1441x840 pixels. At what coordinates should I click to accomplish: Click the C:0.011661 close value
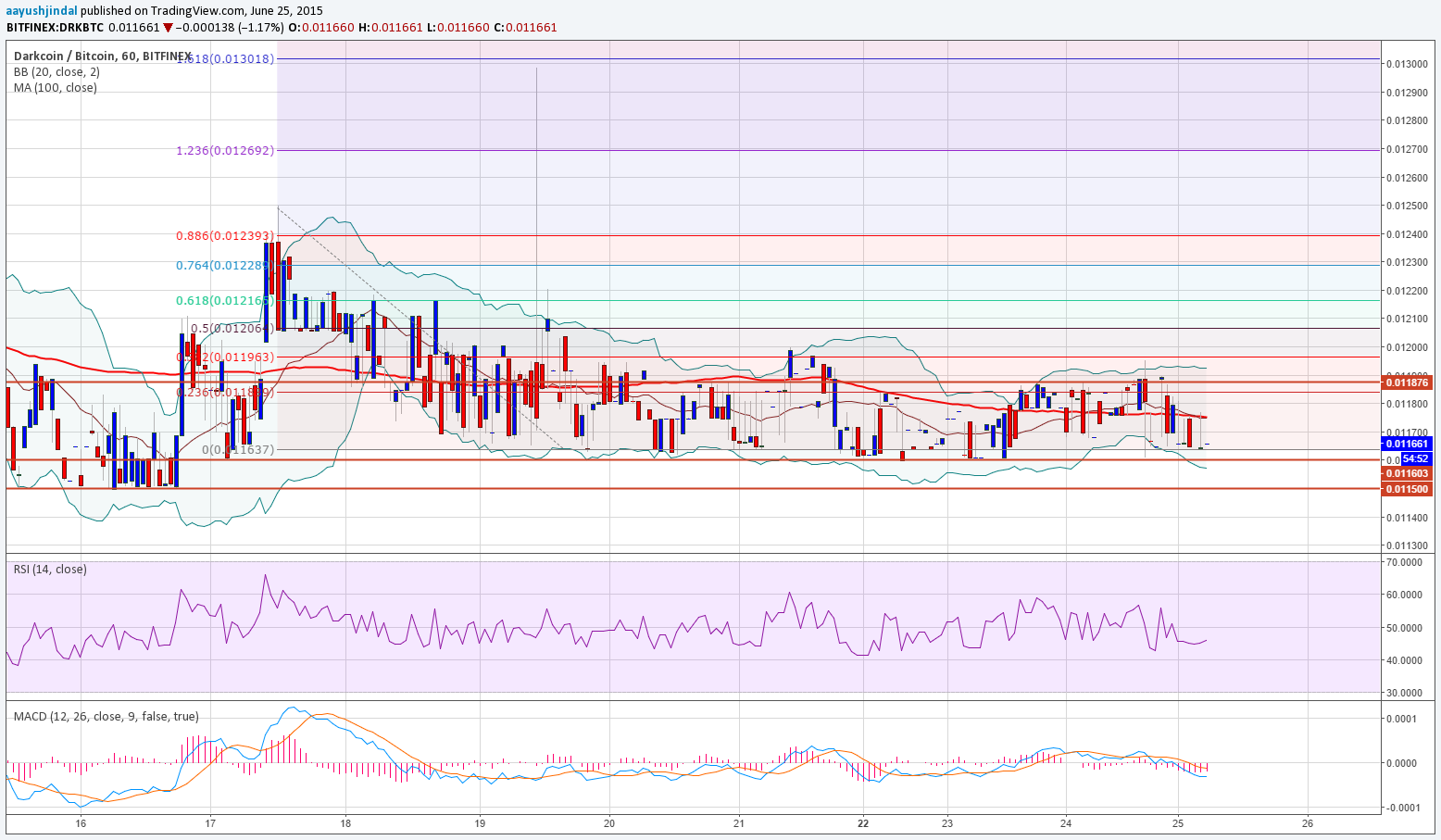click(x=525, y=27)
